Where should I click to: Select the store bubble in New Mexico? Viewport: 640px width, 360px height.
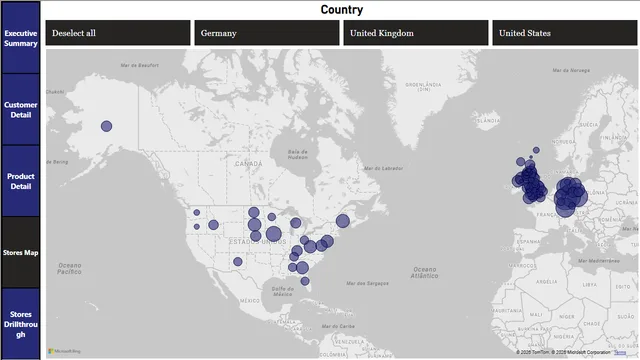coord(238,262)
